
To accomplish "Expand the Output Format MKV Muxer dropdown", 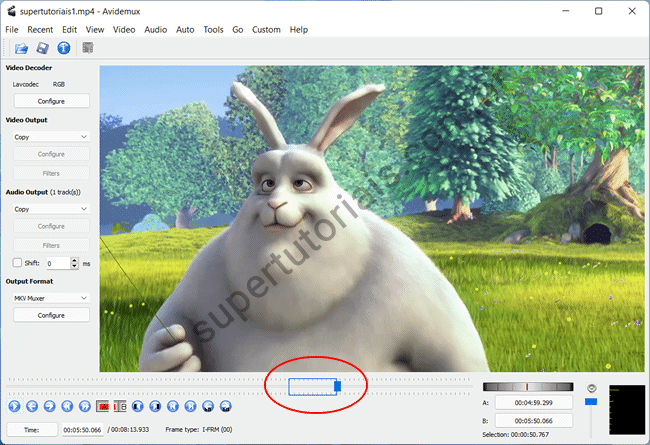I will (51, 297).
